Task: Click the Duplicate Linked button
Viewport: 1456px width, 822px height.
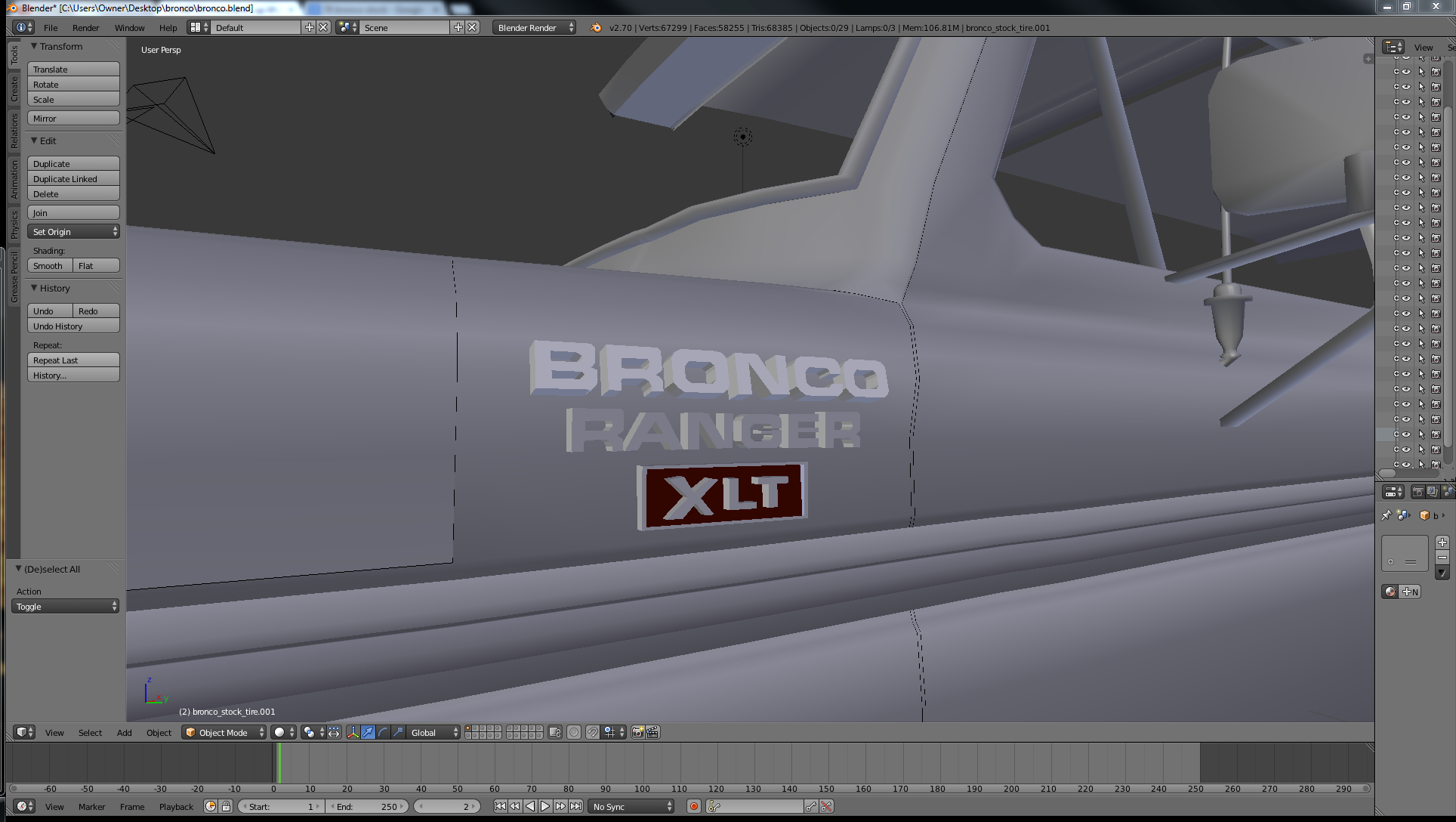Action: pos(73,179)
